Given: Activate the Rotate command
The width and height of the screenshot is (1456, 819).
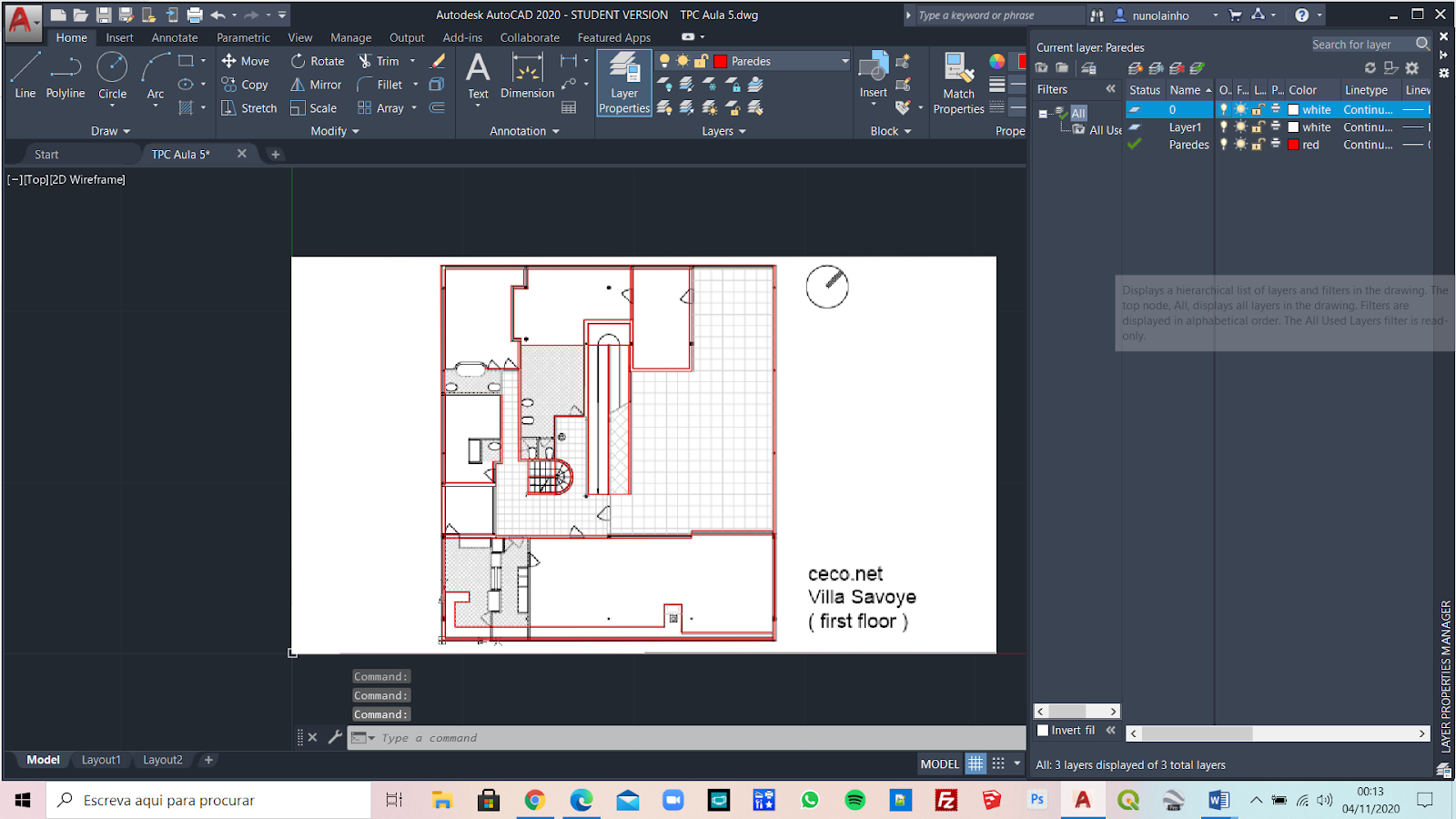Looking at the screenshot, I should coord(318,61).
